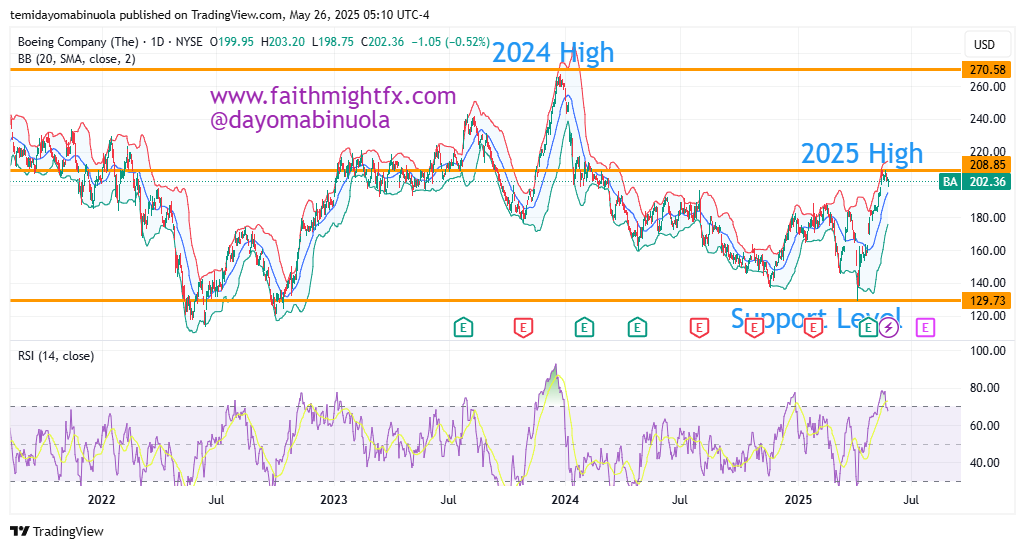Click the '2024 High' text annotation
Screen dimensions: 1025x549
pos(553,52)
